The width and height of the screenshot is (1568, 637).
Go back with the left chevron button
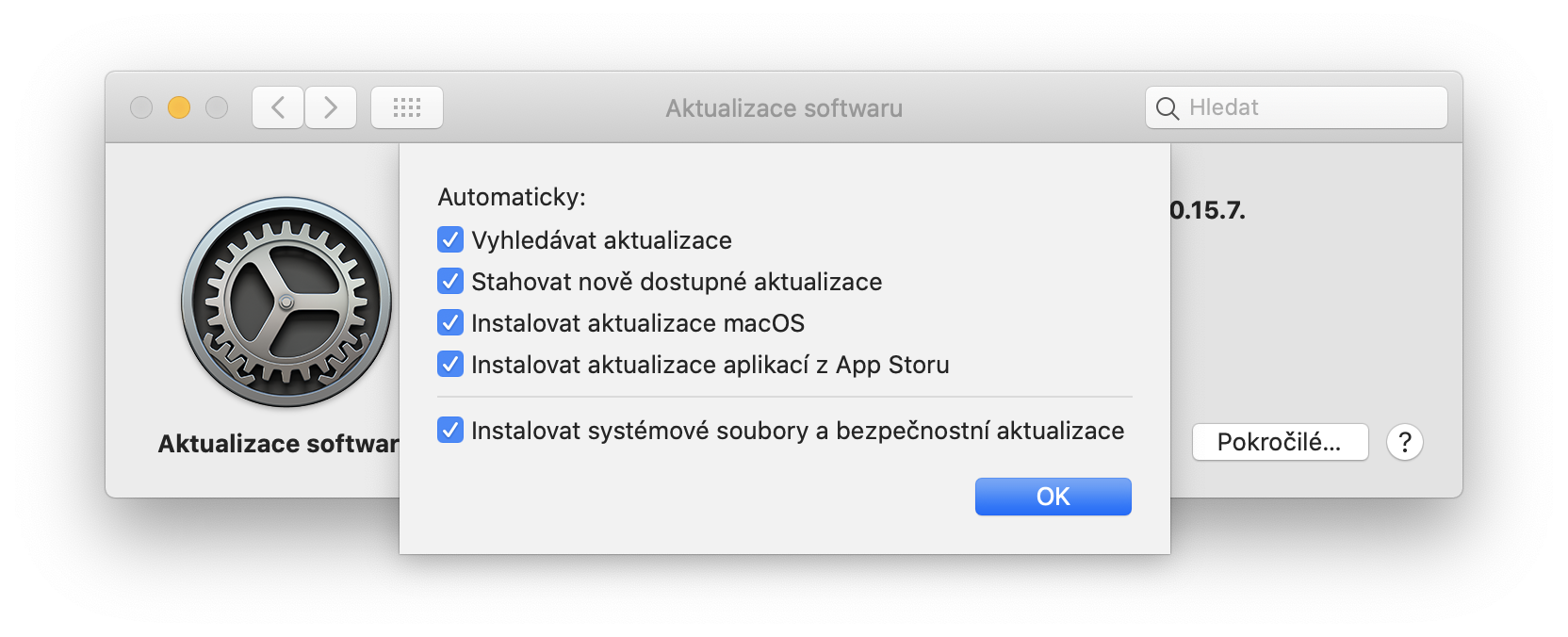click(278, 107)
